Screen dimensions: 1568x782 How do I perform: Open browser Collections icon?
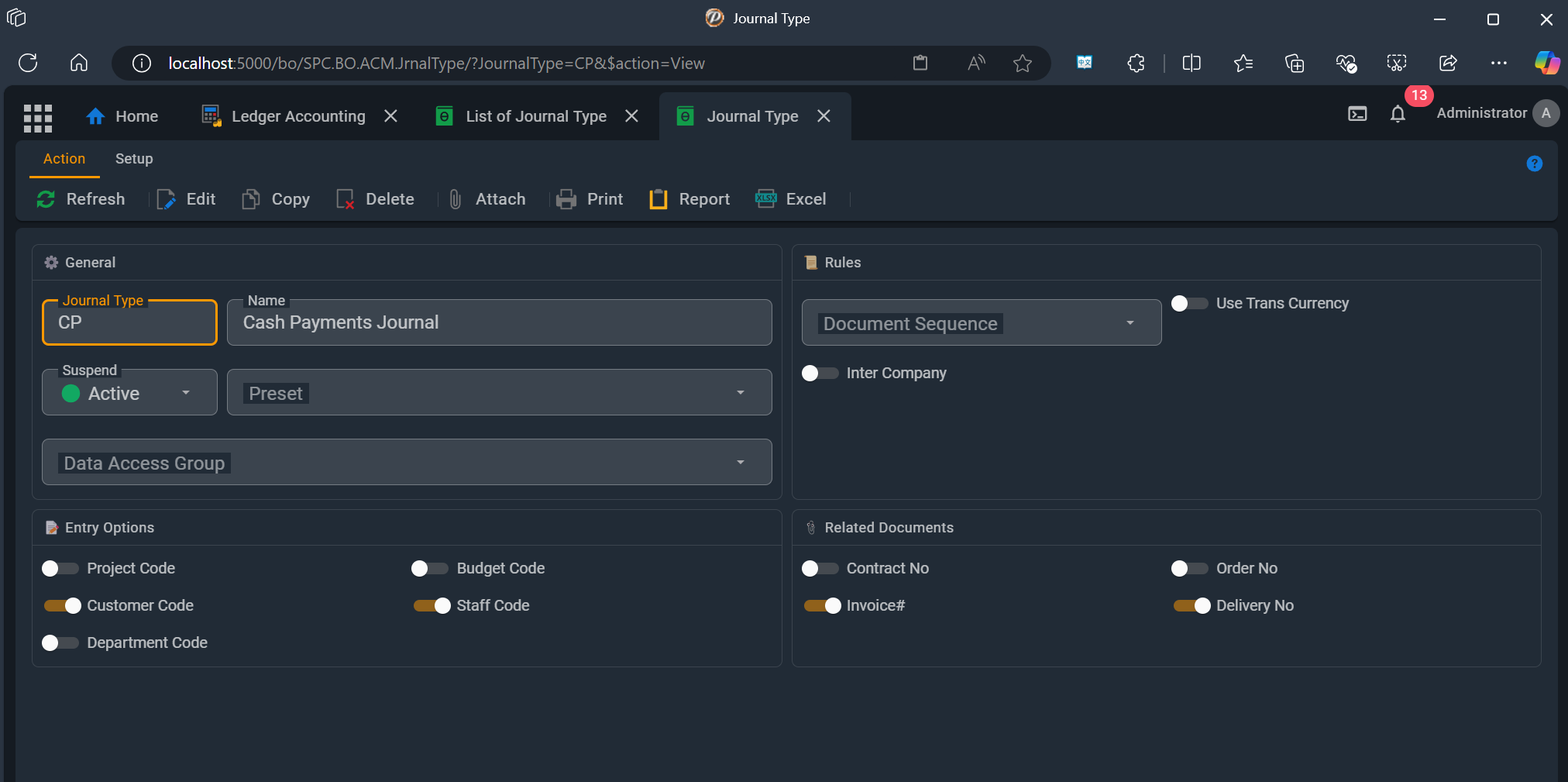(x=1294, y=63)
